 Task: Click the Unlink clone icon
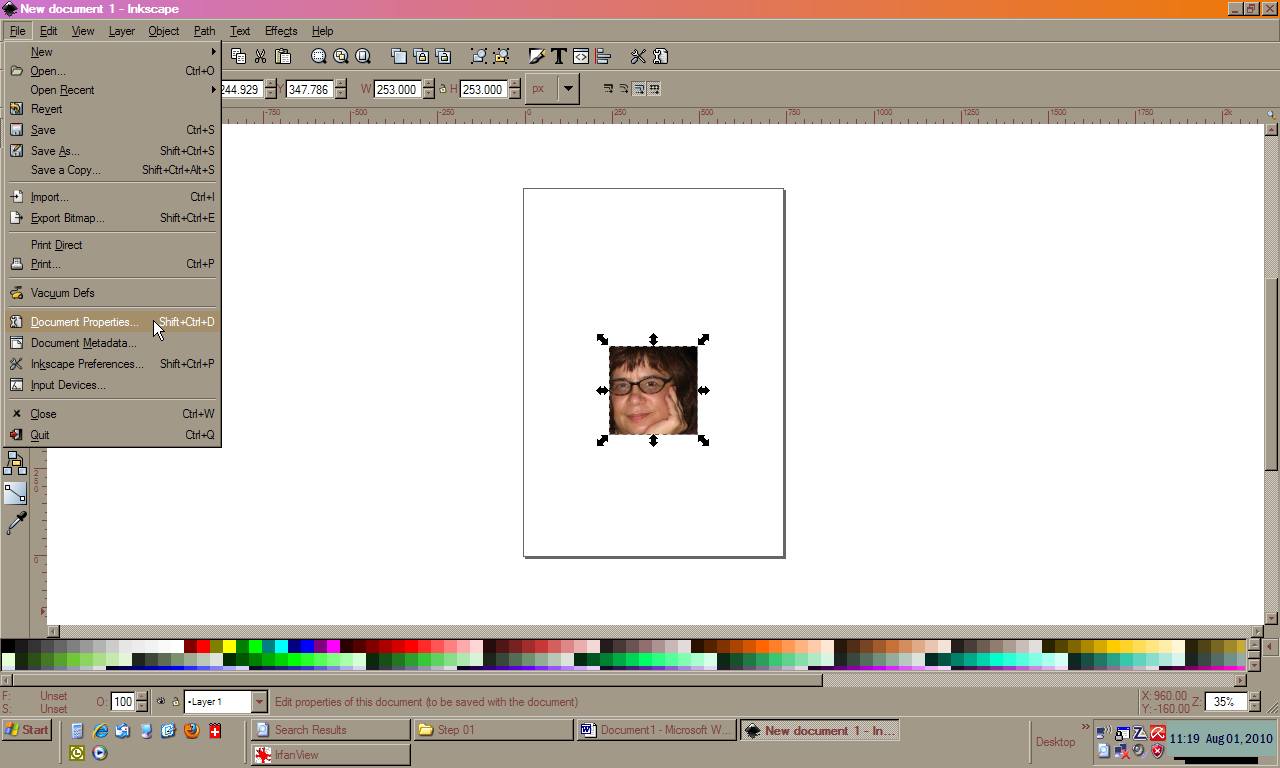pyautogui.click(x=443, y=56)
